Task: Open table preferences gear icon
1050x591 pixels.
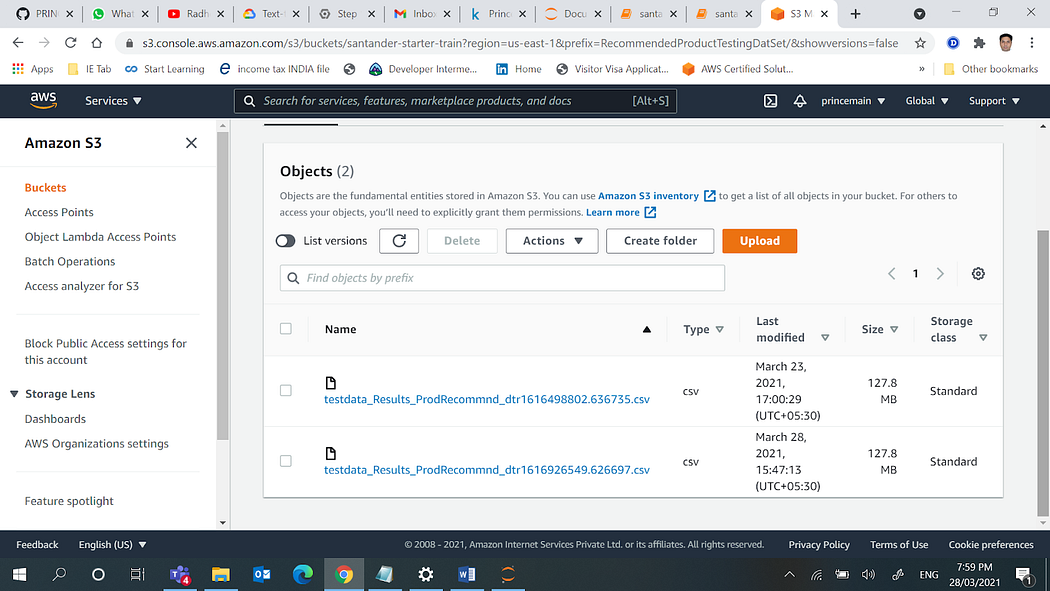Action: (978, 274)
